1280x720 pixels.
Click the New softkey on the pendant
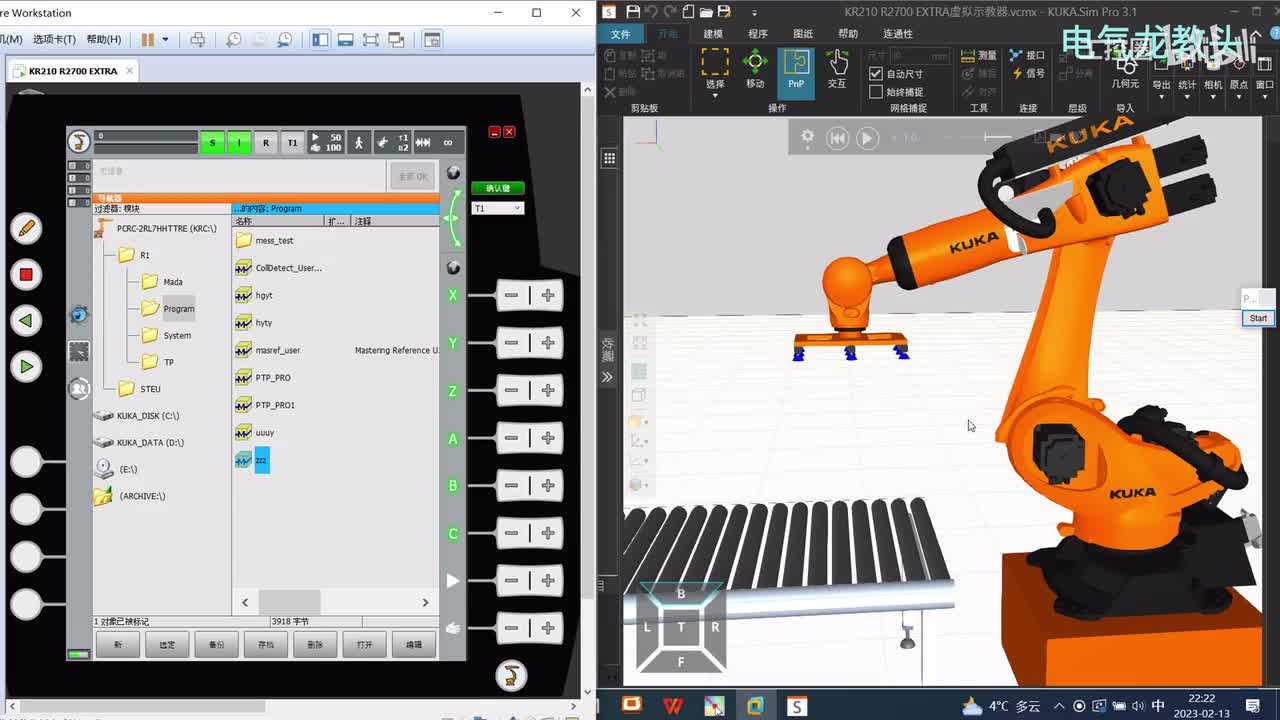118,645
